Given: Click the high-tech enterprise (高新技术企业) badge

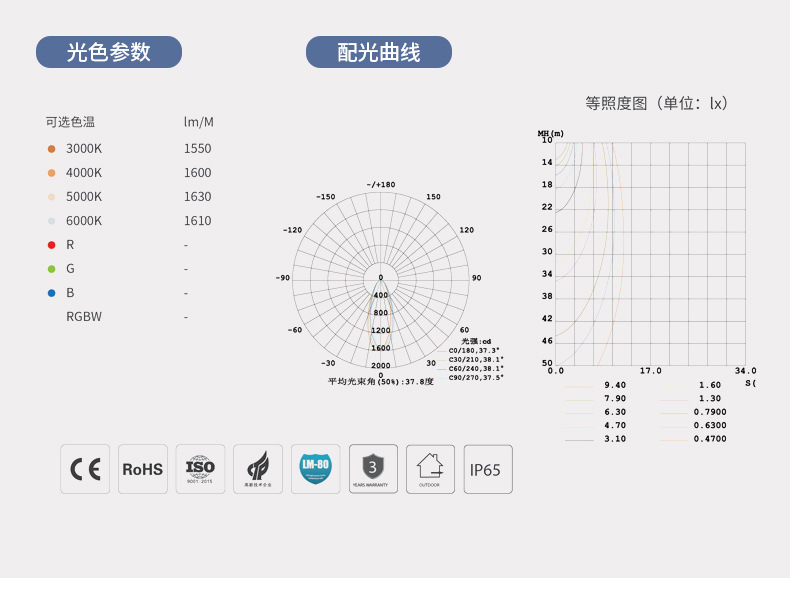Looking at the screenshot, I should pos(258,469).
